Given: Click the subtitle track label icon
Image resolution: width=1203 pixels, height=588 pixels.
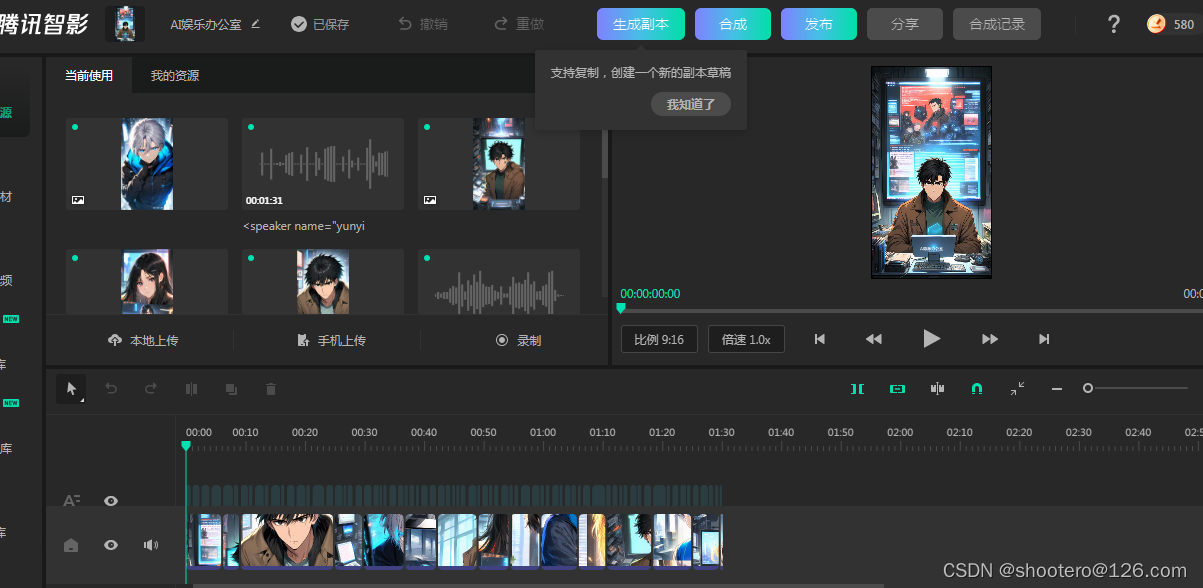Looking at the screenshot, I should coord(71,501).
